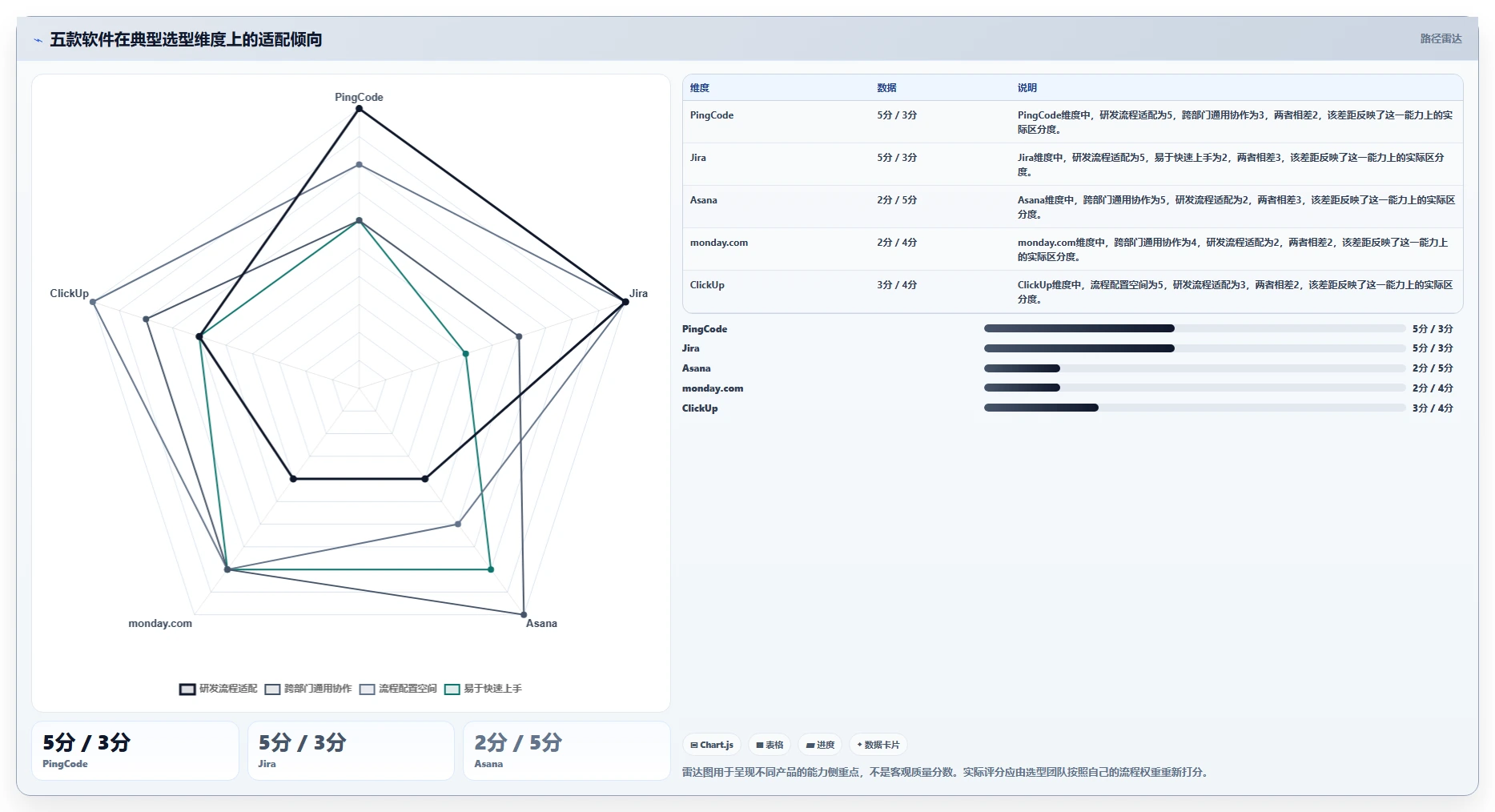Viewport: 1495px width, 812px height.
Task: Click the 数据卡片 tag
Action: click(878, 745)
